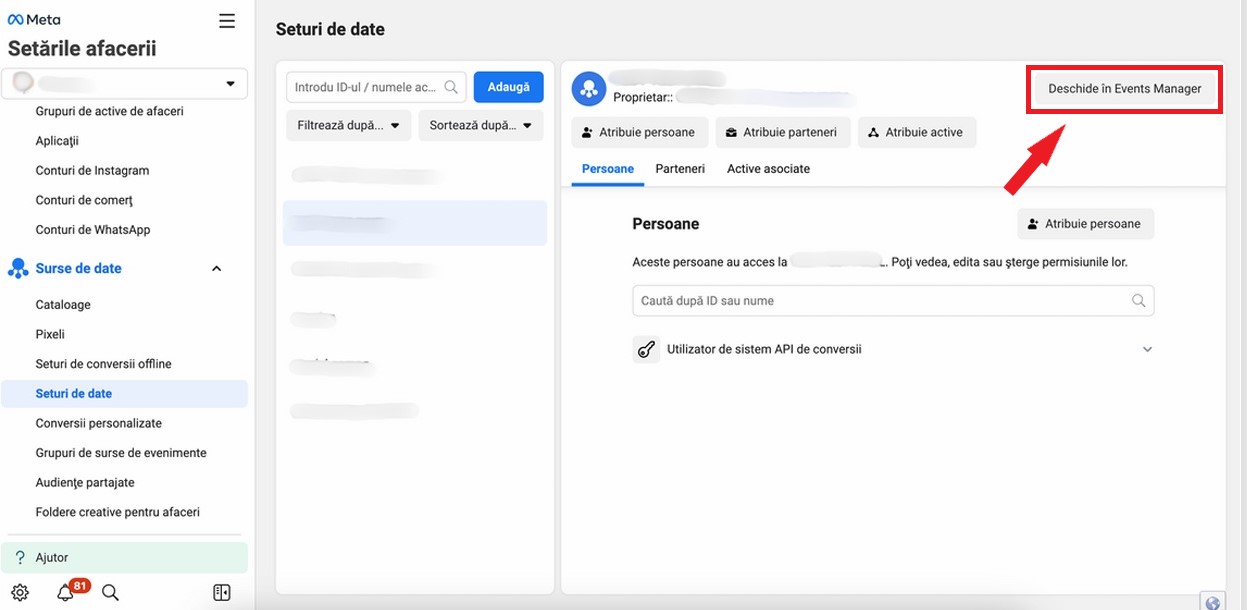
Task: Click the Meta logo
Action: coord(34,20)
